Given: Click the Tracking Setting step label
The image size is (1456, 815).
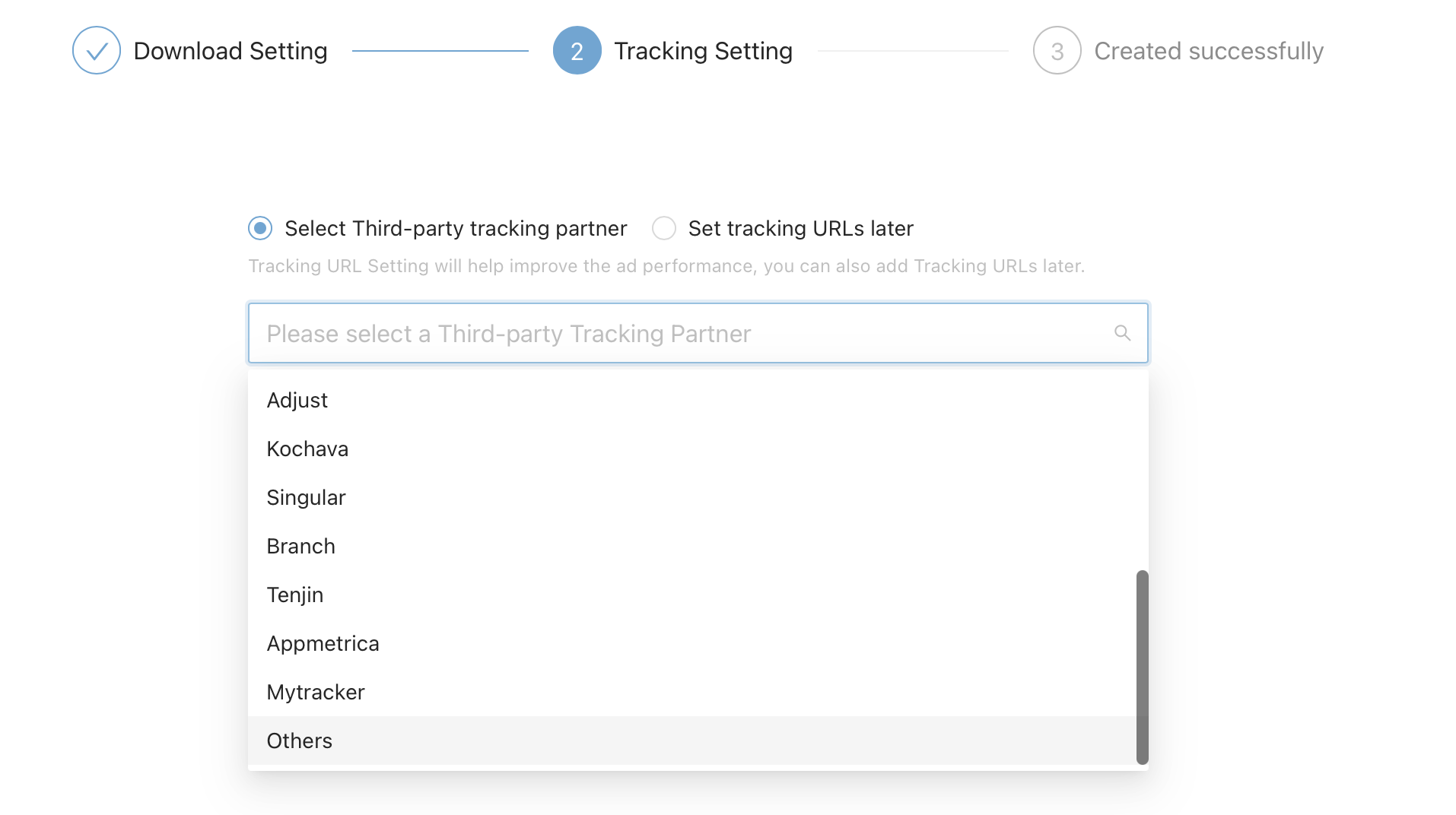Looking at the screenshot, I should point(703,51).
